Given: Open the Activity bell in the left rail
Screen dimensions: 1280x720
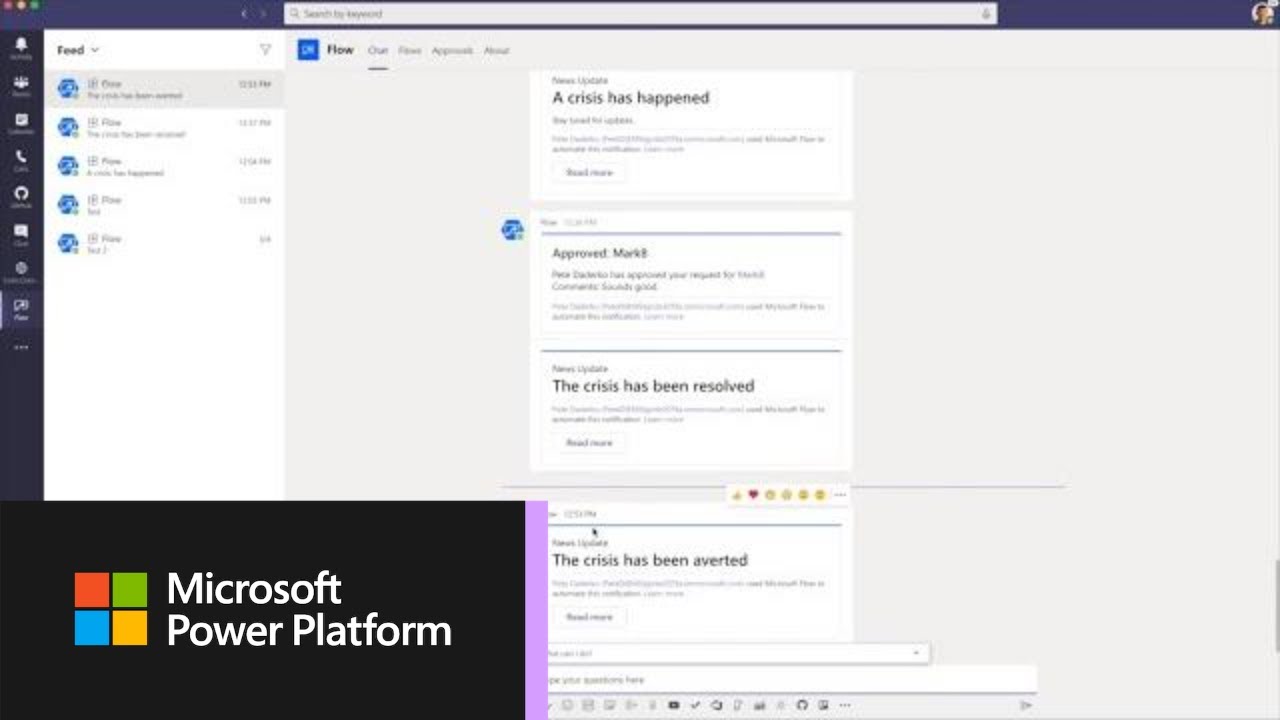Looking at the screenshot, I should (x=21, y=48).
